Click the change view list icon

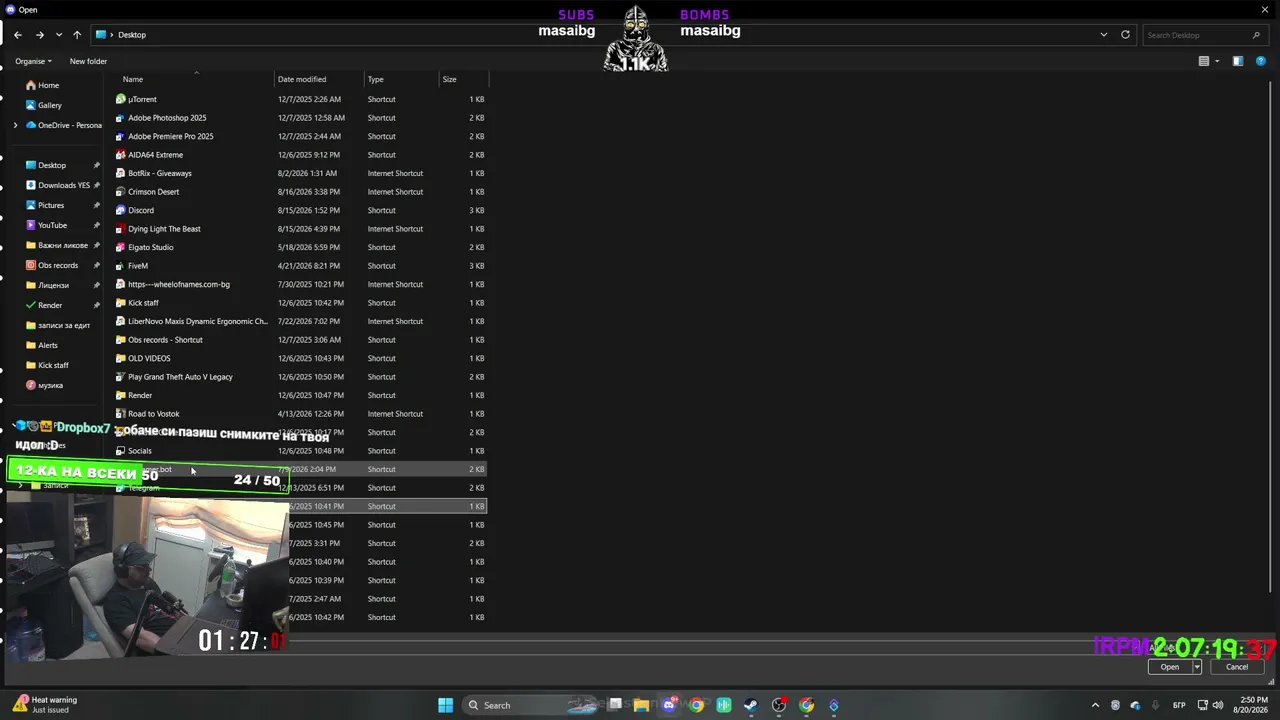point(1204,61)
